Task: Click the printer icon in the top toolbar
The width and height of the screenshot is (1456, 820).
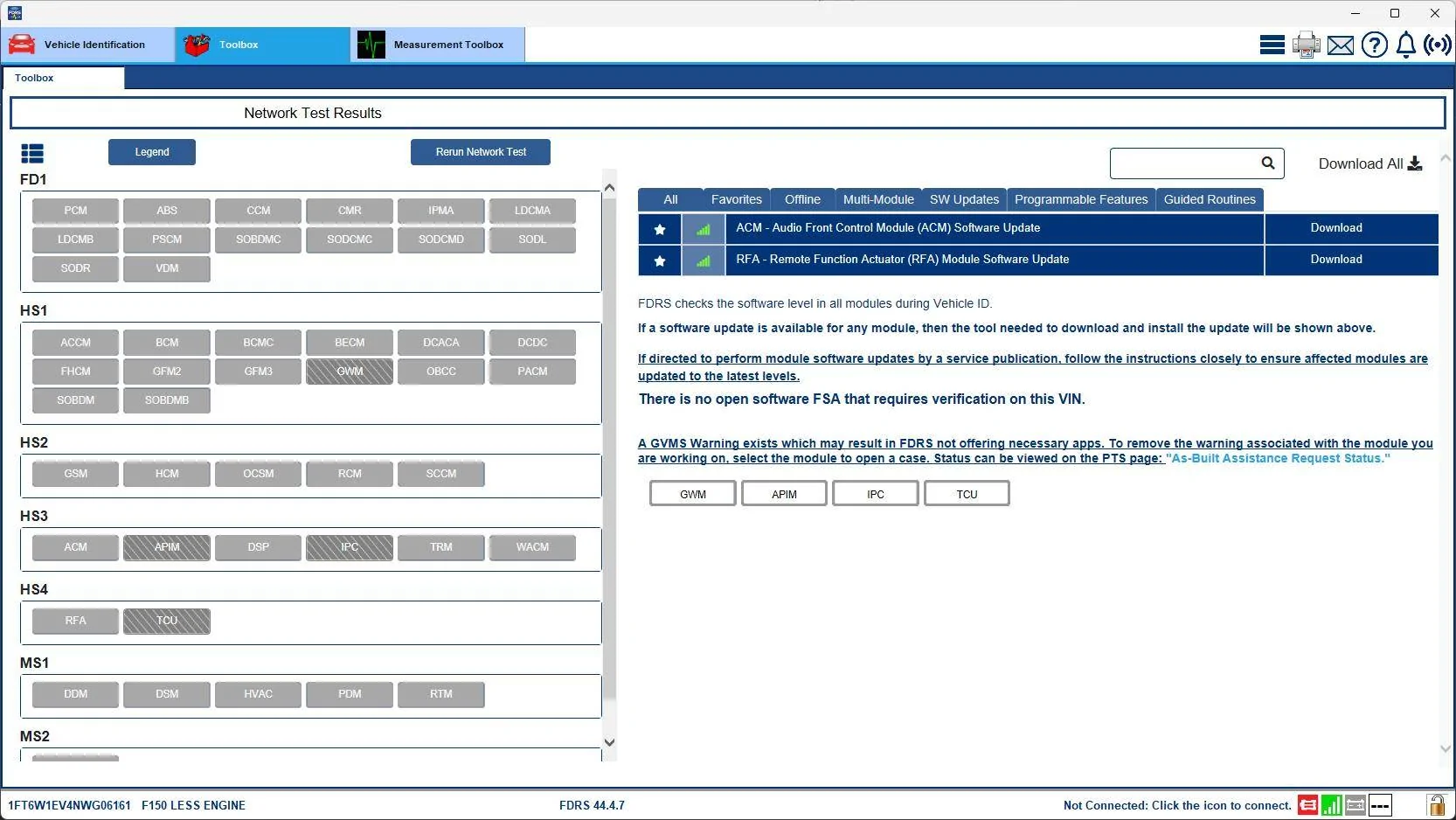Action: coord(1306,45)
